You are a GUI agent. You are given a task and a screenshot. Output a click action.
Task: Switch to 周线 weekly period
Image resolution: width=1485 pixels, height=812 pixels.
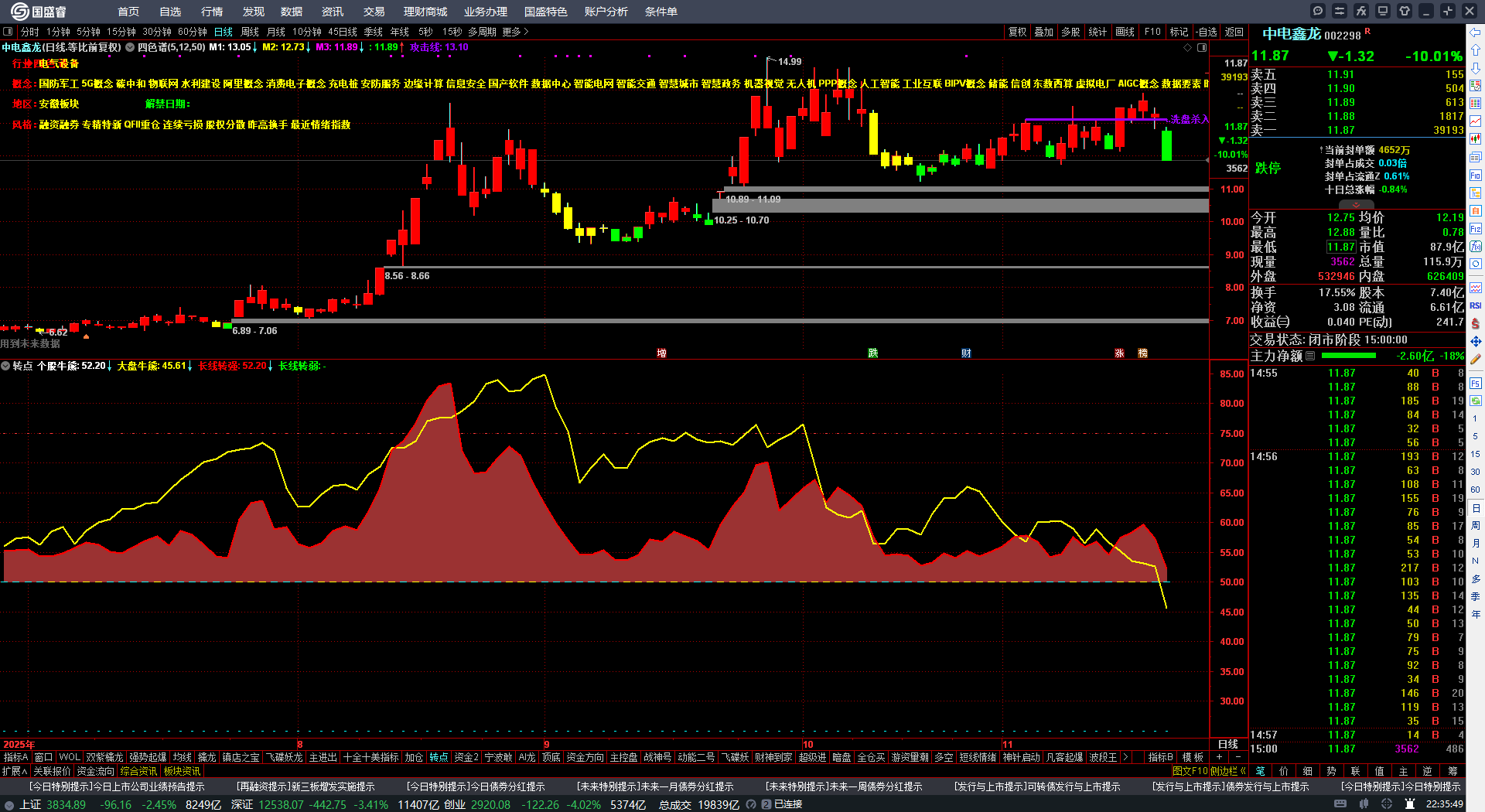[x=250, y=32]
